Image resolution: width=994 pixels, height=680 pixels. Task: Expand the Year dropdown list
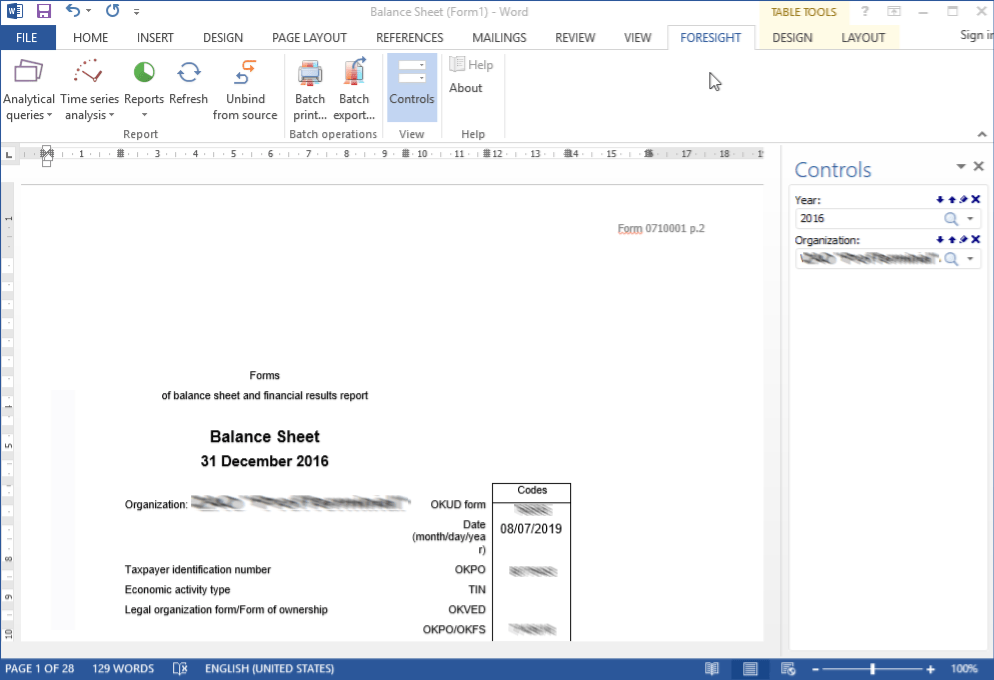[970, 219]
